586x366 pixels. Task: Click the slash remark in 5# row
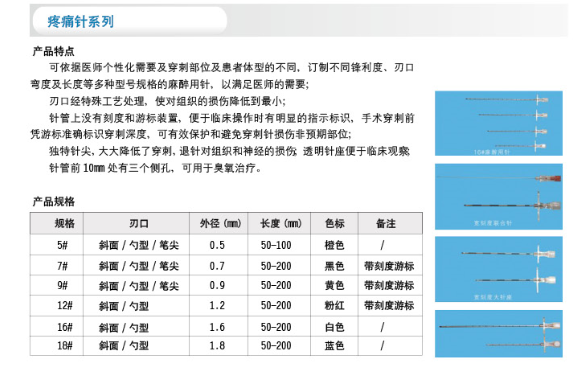click(x=382, y=245)
